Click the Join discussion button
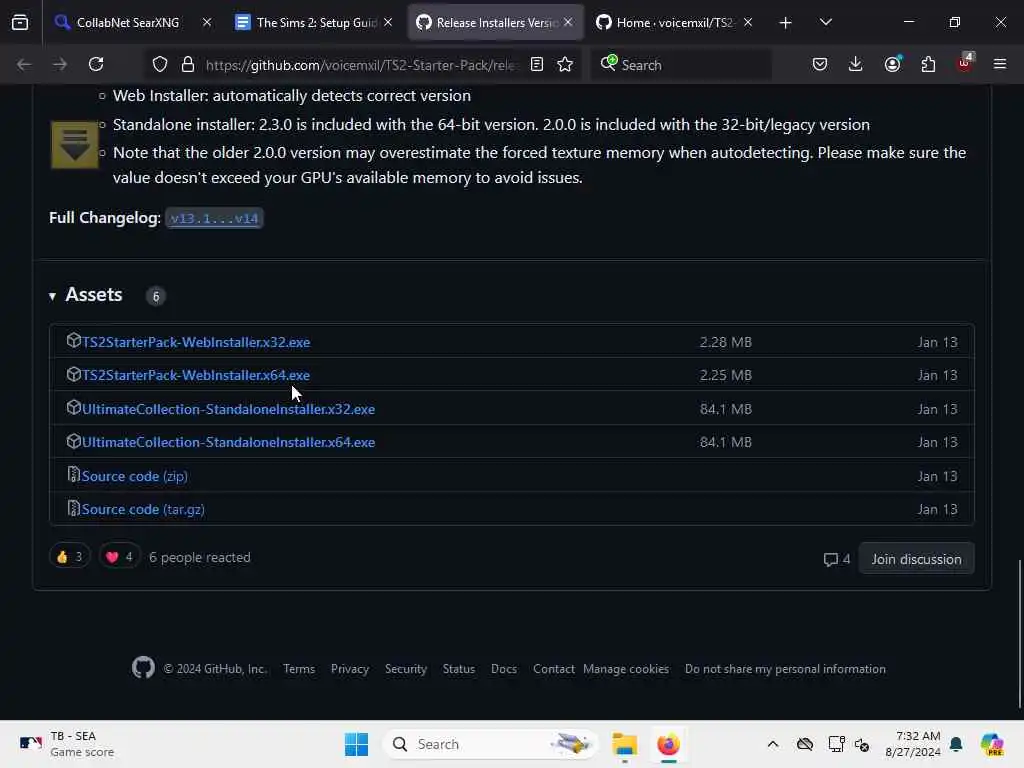Viewport: 1024px width, 768px height. click(x=916, y=559)
